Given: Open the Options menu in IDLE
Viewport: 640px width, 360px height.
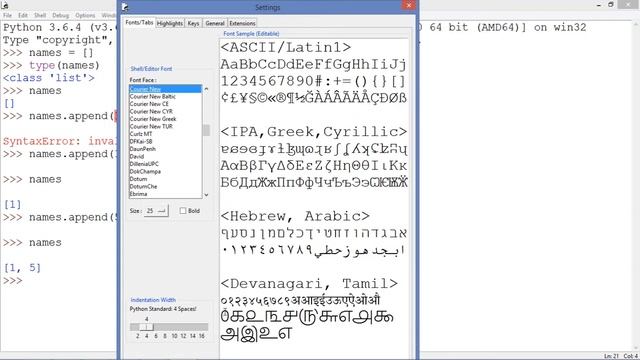Looking at the screenshot, I should [85, 16].
